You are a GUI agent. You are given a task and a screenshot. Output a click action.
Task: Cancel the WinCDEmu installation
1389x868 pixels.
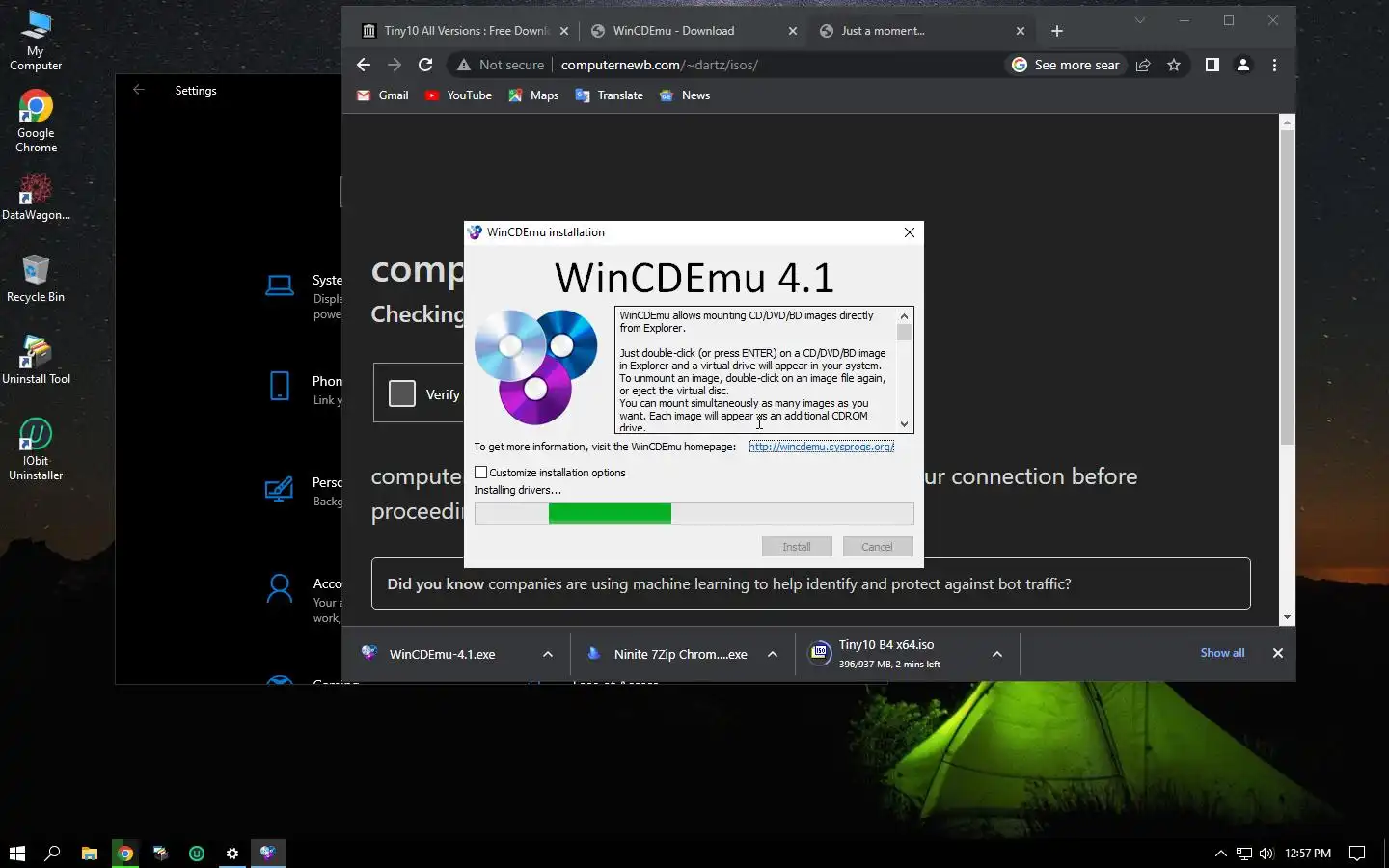[x=878, y=547]
